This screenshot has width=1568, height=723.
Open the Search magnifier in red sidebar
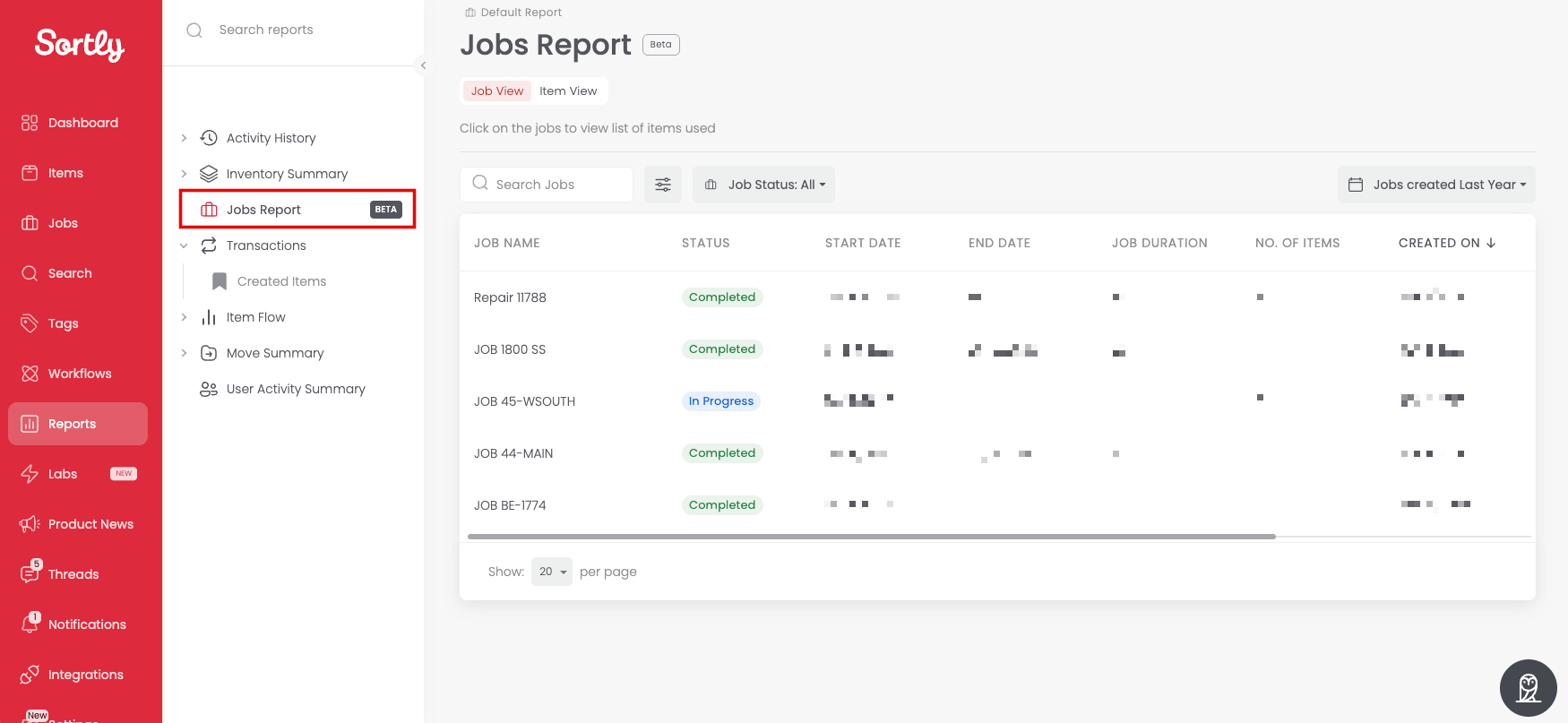[x=30, y=273]
